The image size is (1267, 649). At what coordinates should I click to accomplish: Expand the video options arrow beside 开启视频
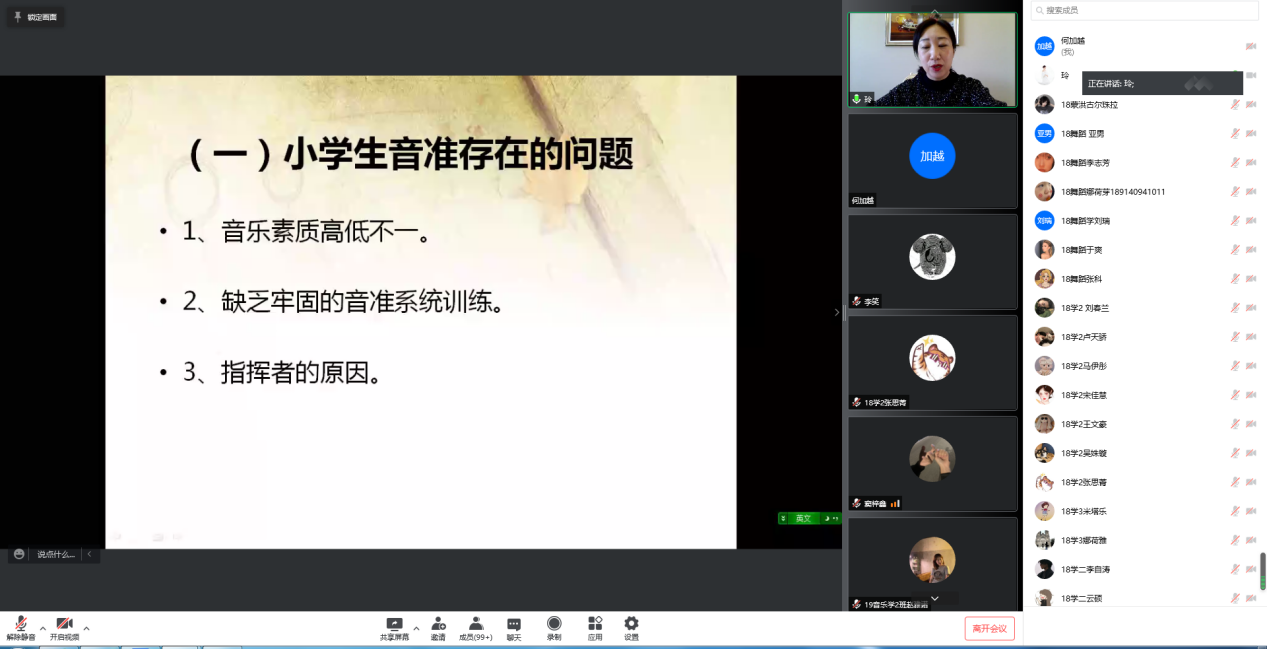pyautogui.click(x=86, y=629)
